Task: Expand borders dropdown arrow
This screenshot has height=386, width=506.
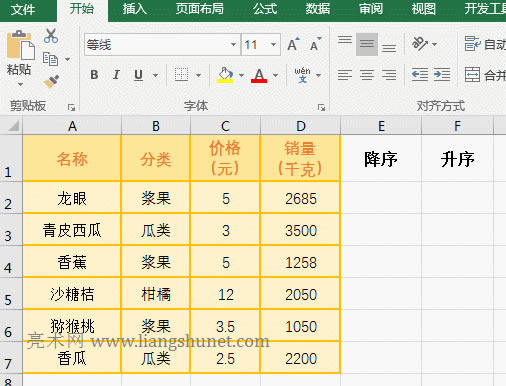Action: (x=198, y=75)
